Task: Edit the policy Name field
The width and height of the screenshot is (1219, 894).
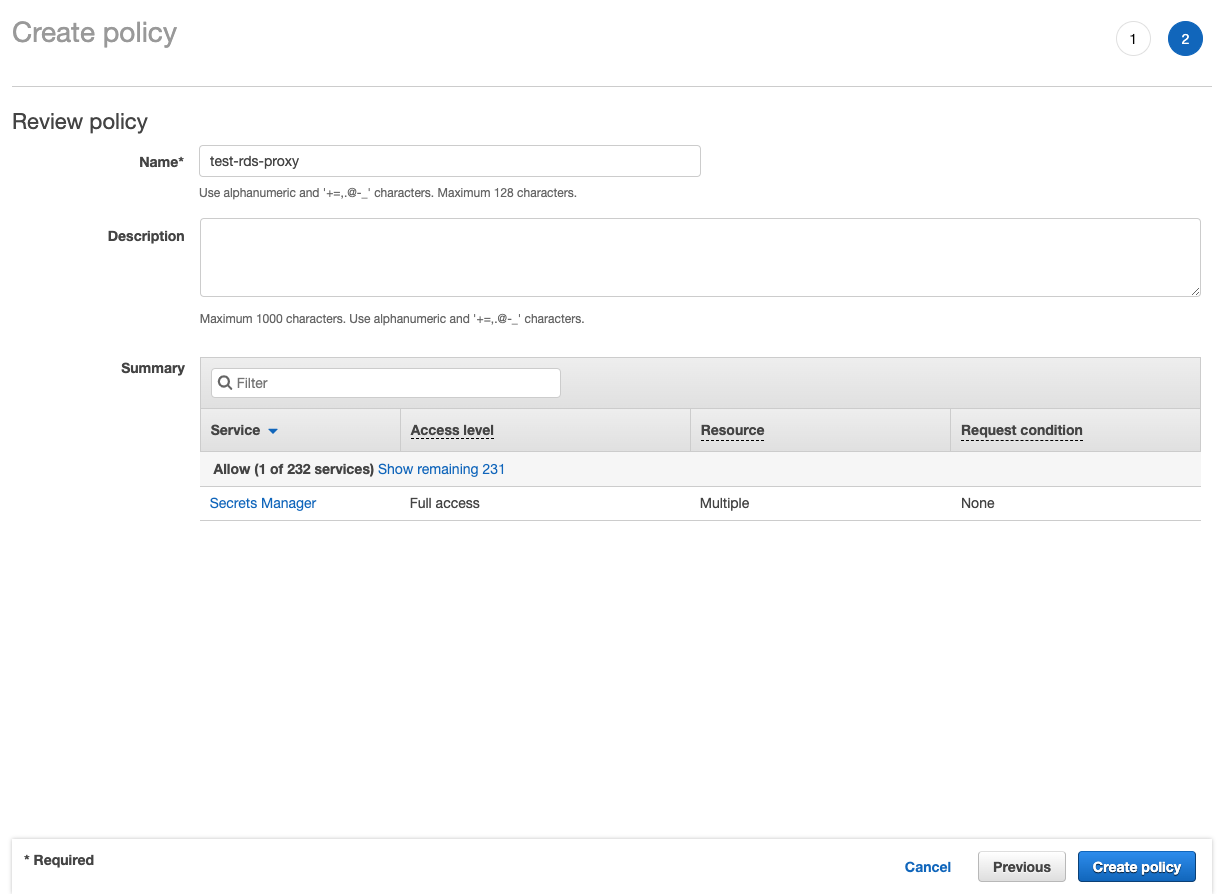Action: [450, 161]
